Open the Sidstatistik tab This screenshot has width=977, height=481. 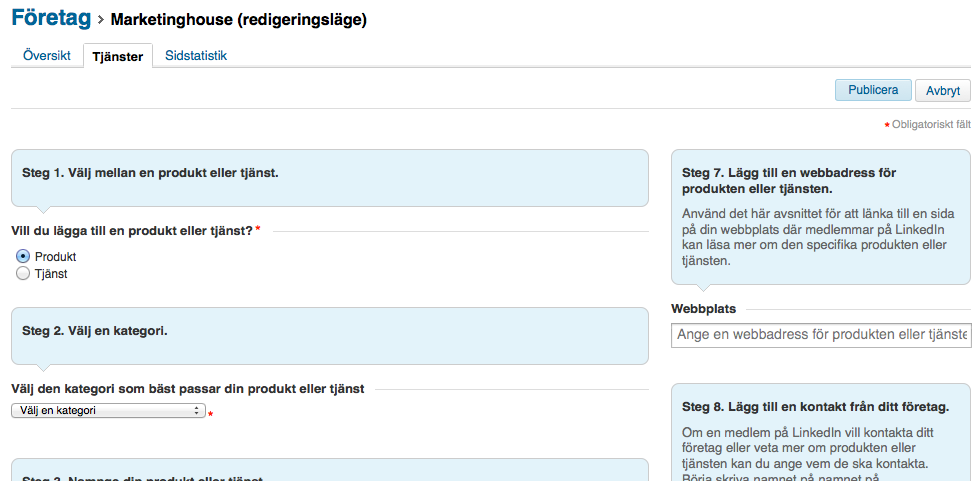coord(196,55)
